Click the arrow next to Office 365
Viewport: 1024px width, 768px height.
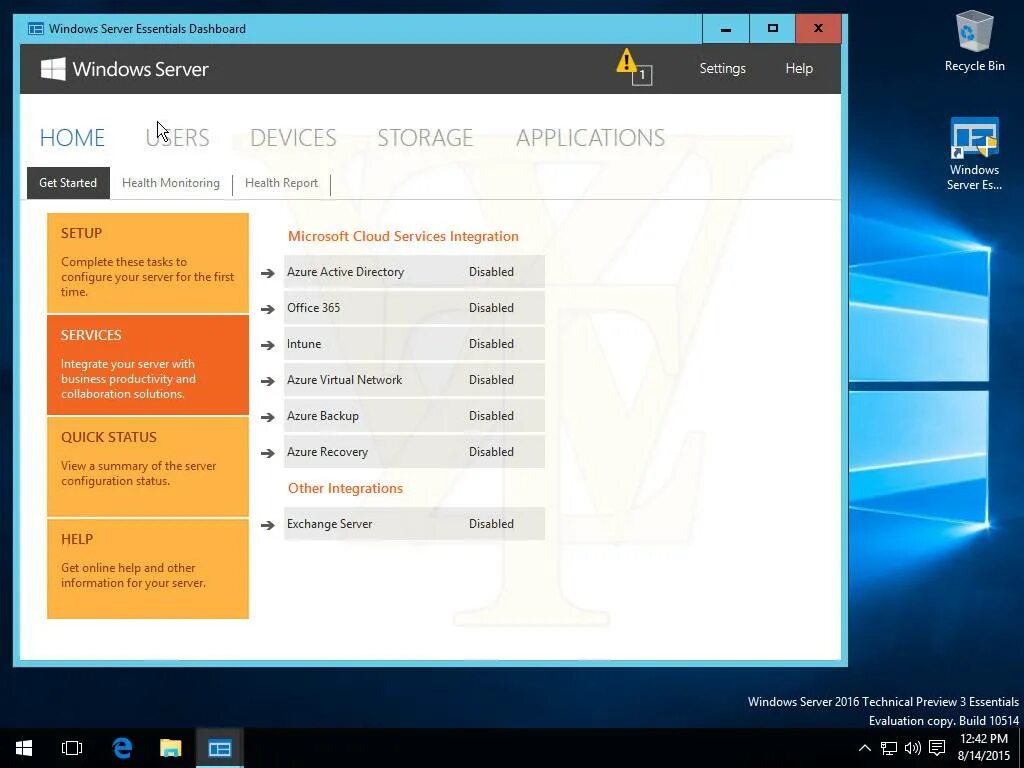pos(267,309)
